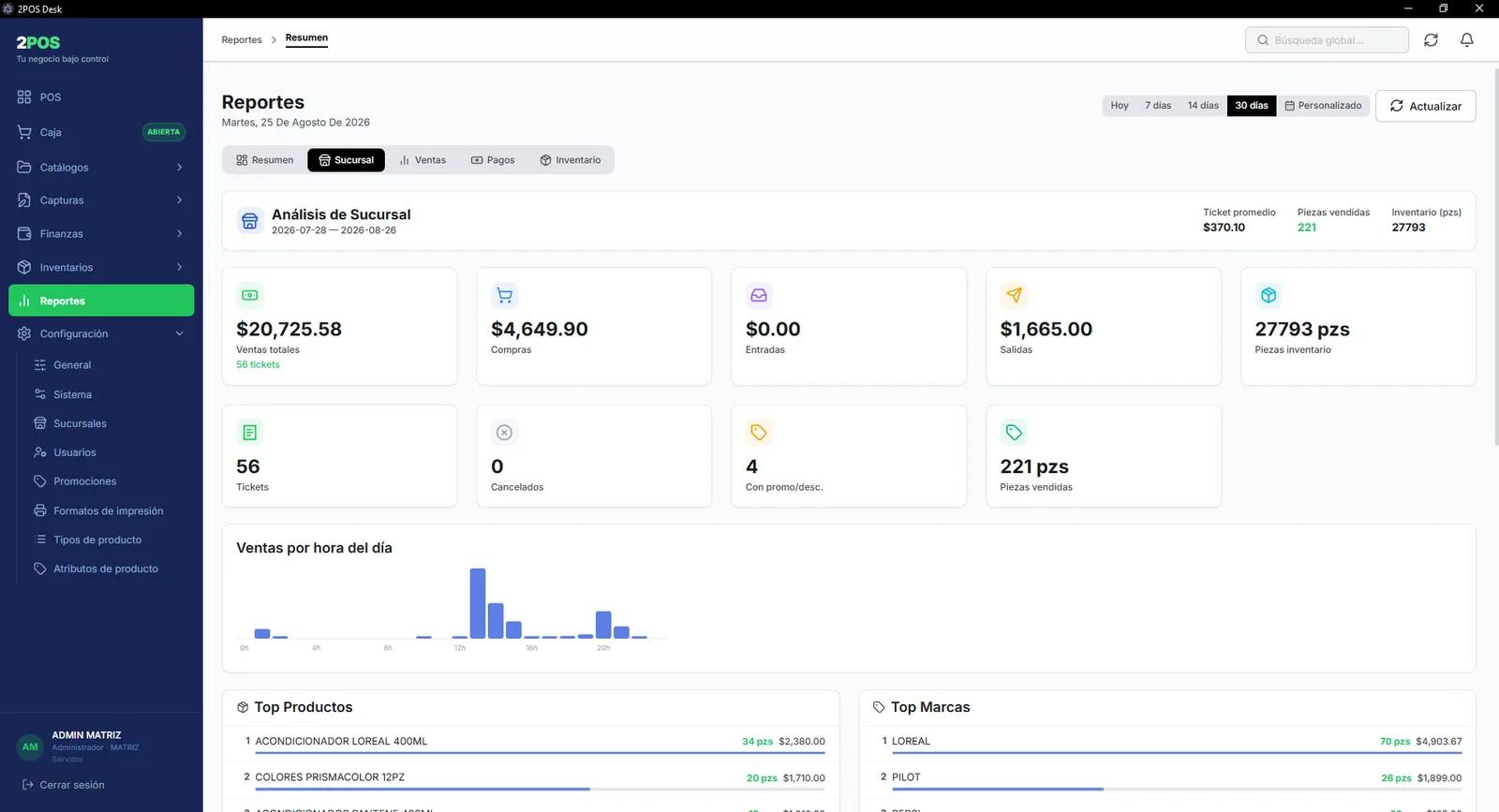Click the ABIERTA status badge
The image size is (1499, 812).
point(163,132)
